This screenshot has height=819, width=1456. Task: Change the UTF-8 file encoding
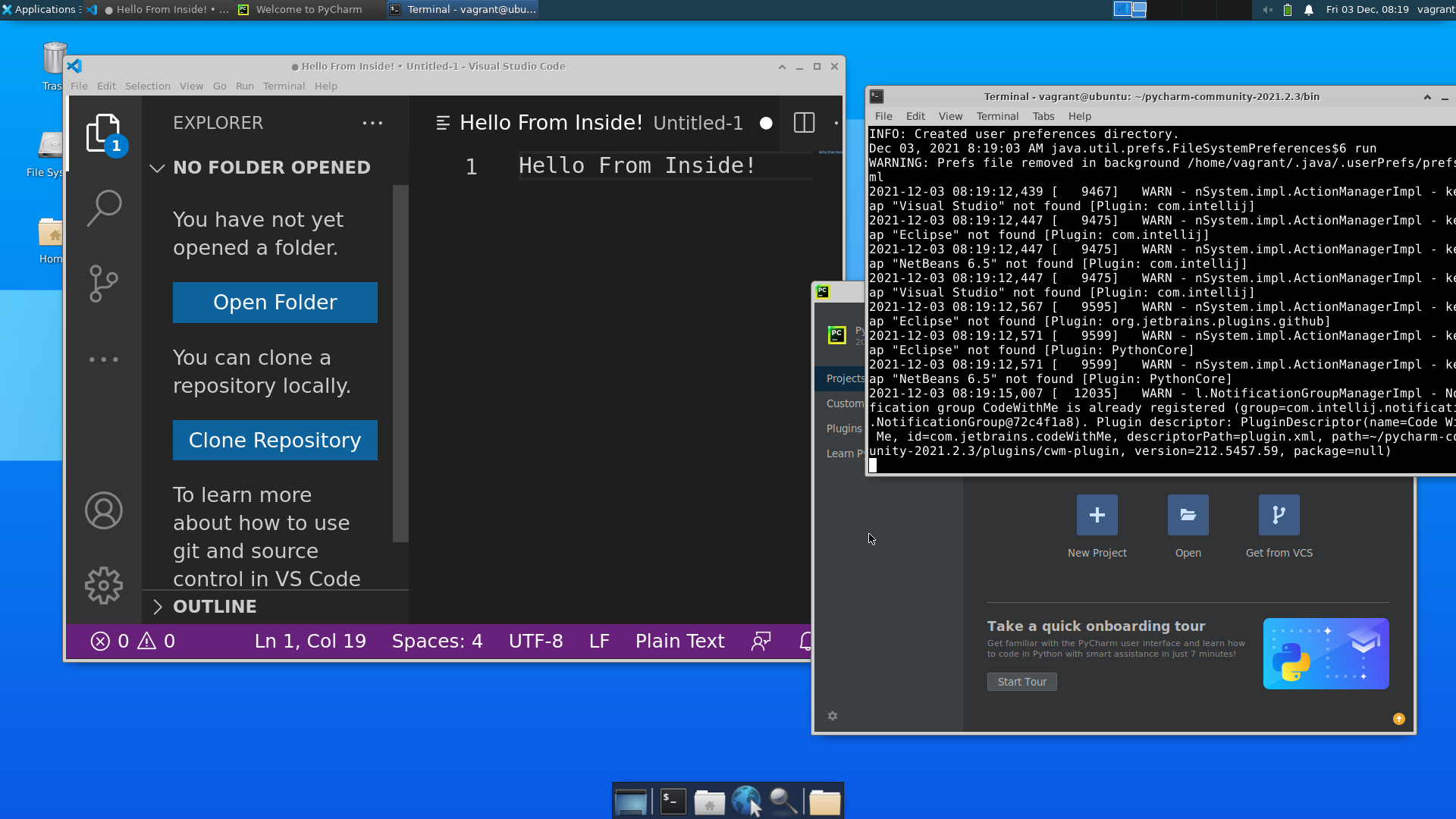click(x=536, y=642)
